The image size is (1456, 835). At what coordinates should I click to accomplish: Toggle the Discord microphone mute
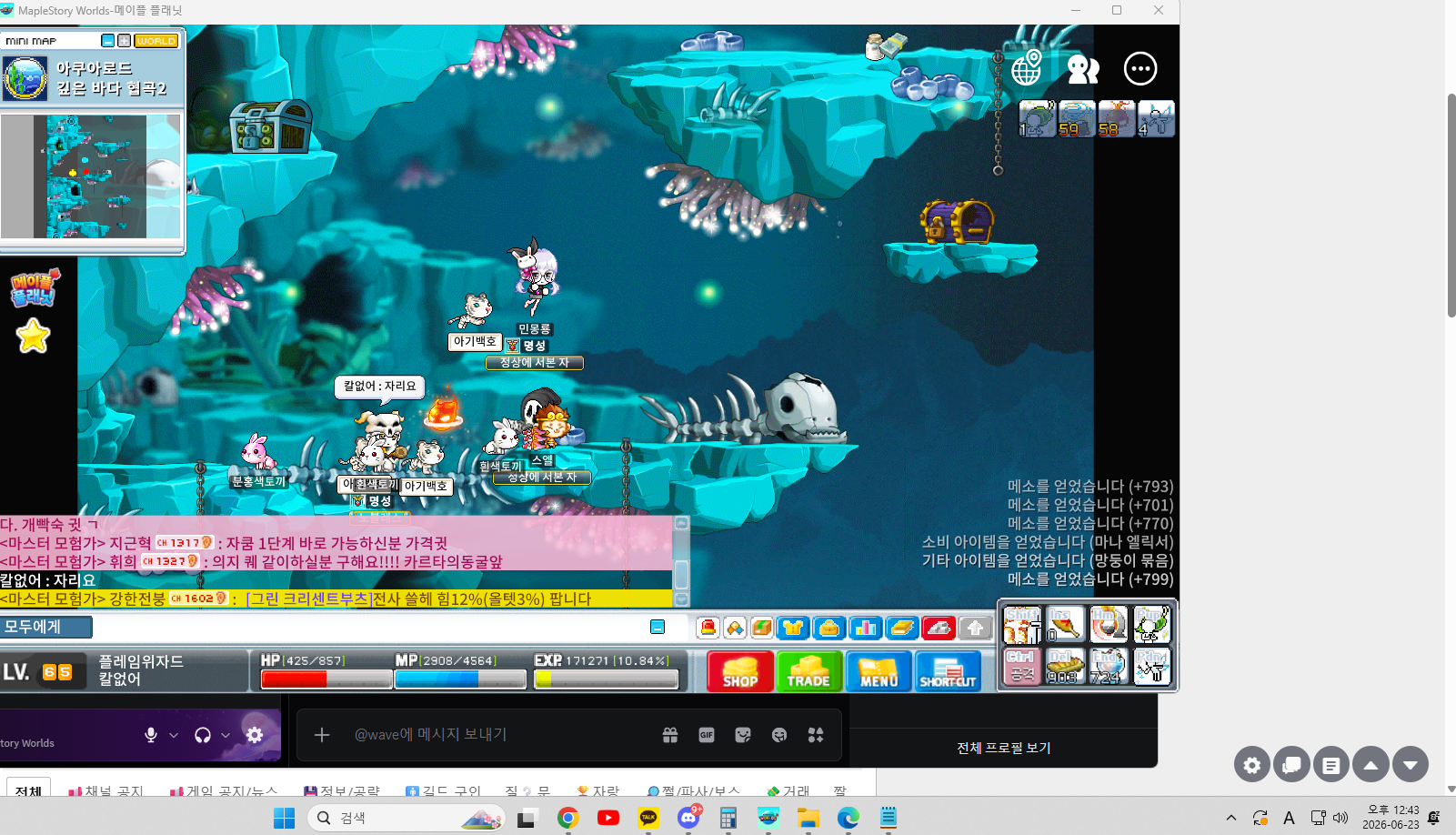tap(151, 735)
